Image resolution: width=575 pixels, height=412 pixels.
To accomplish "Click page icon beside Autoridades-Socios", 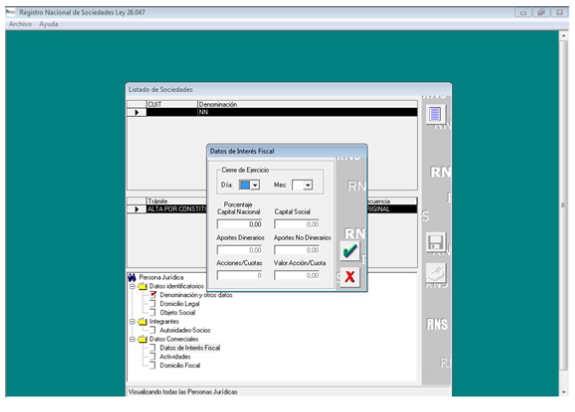I will tap(153, 330).
